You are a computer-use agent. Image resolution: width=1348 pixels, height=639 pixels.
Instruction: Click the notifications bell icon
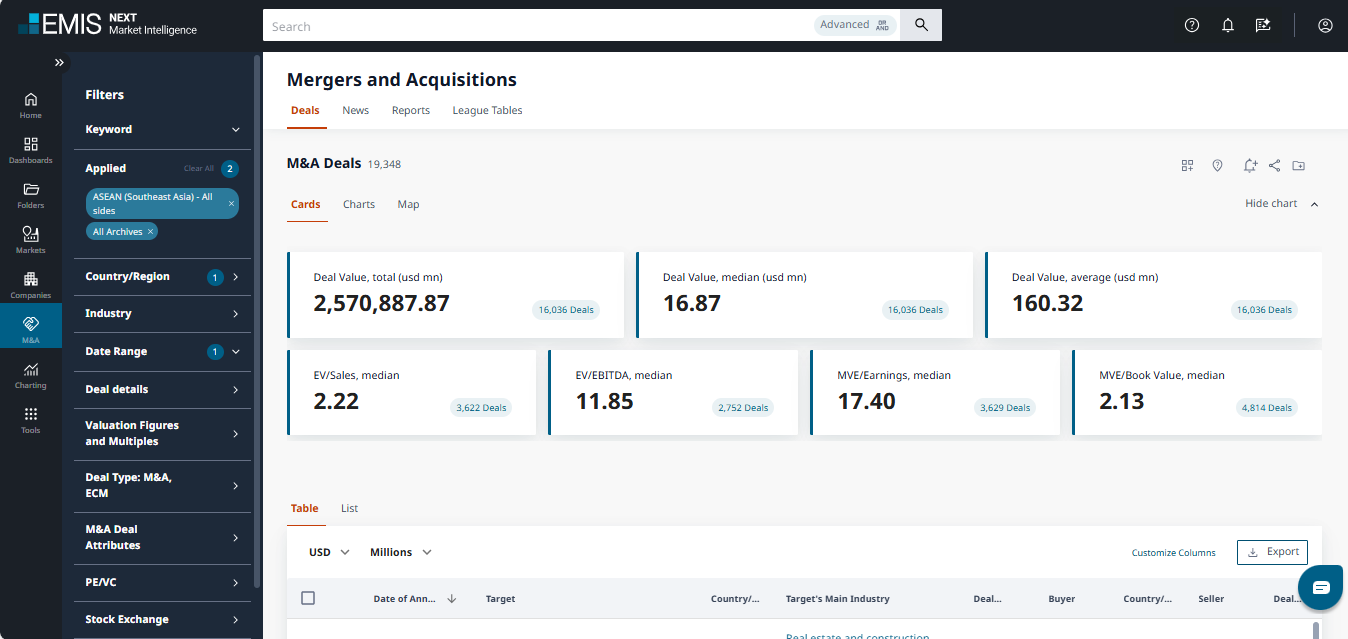tap(1228, 26)
